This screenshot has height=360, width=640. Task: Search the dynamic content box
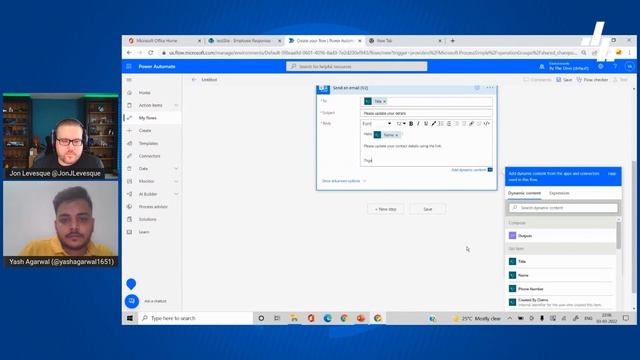pyautogui.click(x=563, y=208)
